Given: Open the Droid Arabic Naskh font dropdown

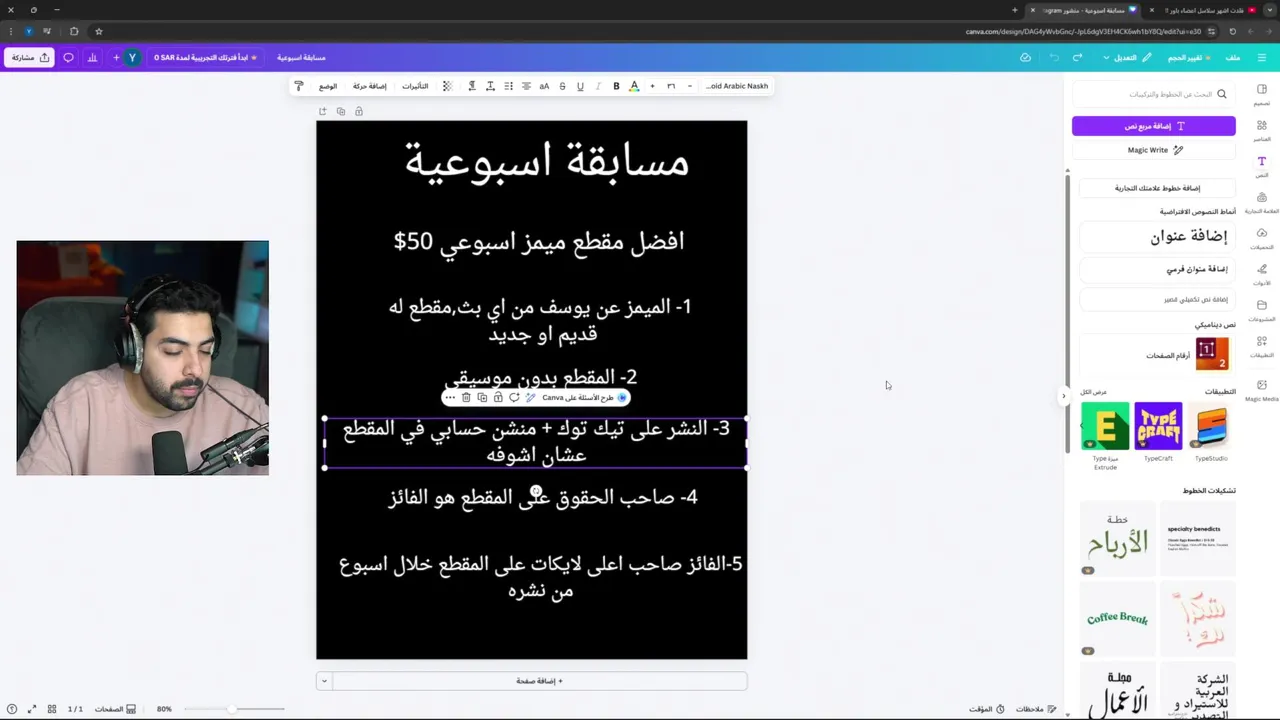Looking at the screenshot, I should [x=738, y=86].
